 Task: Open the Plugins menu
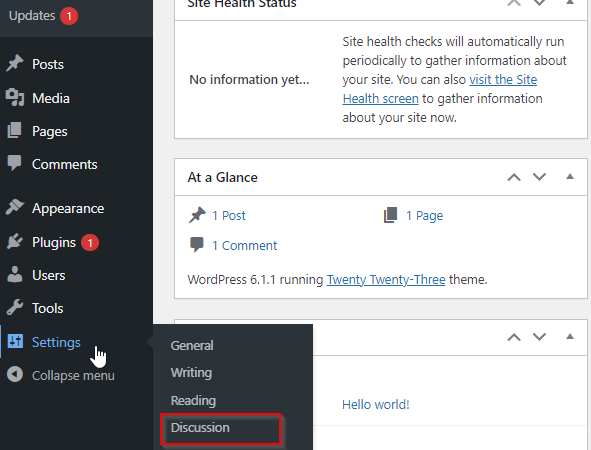tap(54, 242)
